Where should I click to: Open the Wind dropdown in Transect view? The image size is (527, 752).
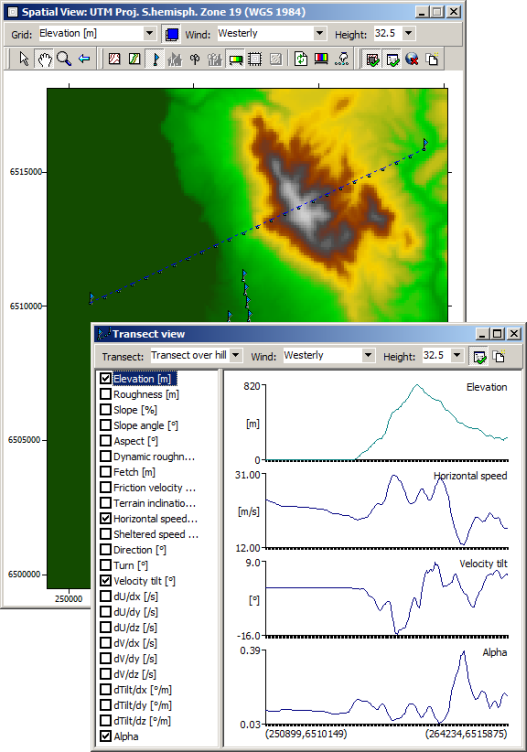coord(368,355)
